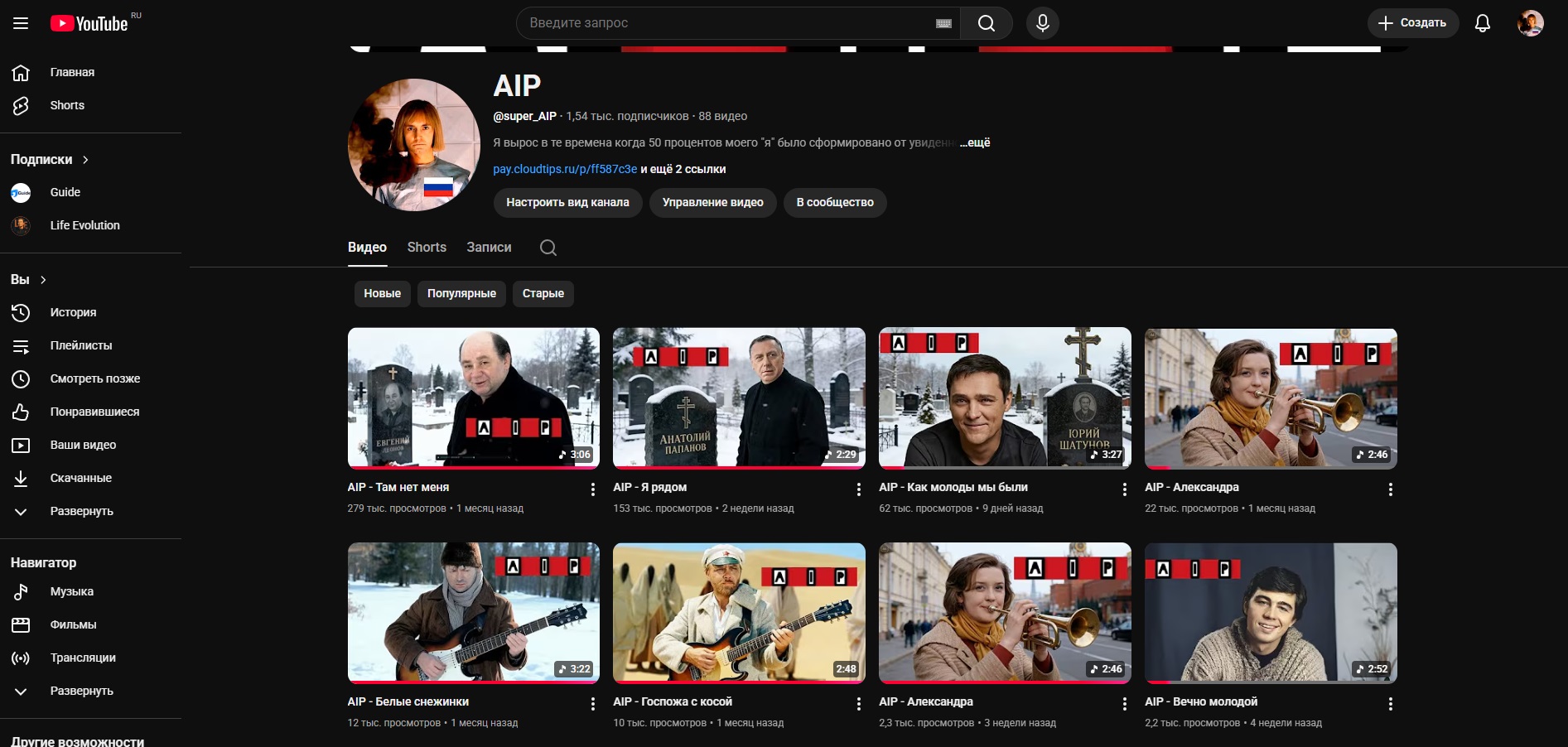The width and height of the screenshot is (1568, 747).
Task: Click Развернуть to expand sidebar items
Action: (80, 511)
